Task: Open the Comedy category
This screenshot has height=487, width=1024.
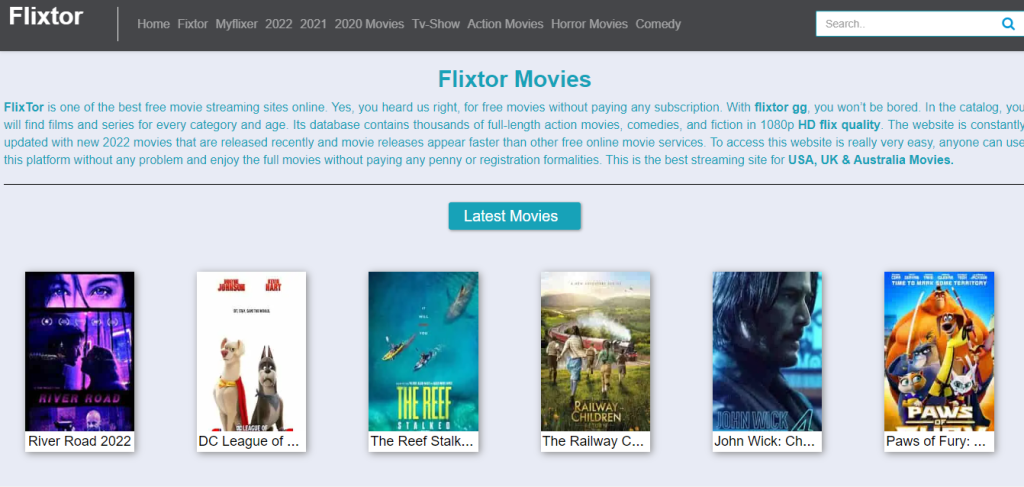Action: pos(658,24)
